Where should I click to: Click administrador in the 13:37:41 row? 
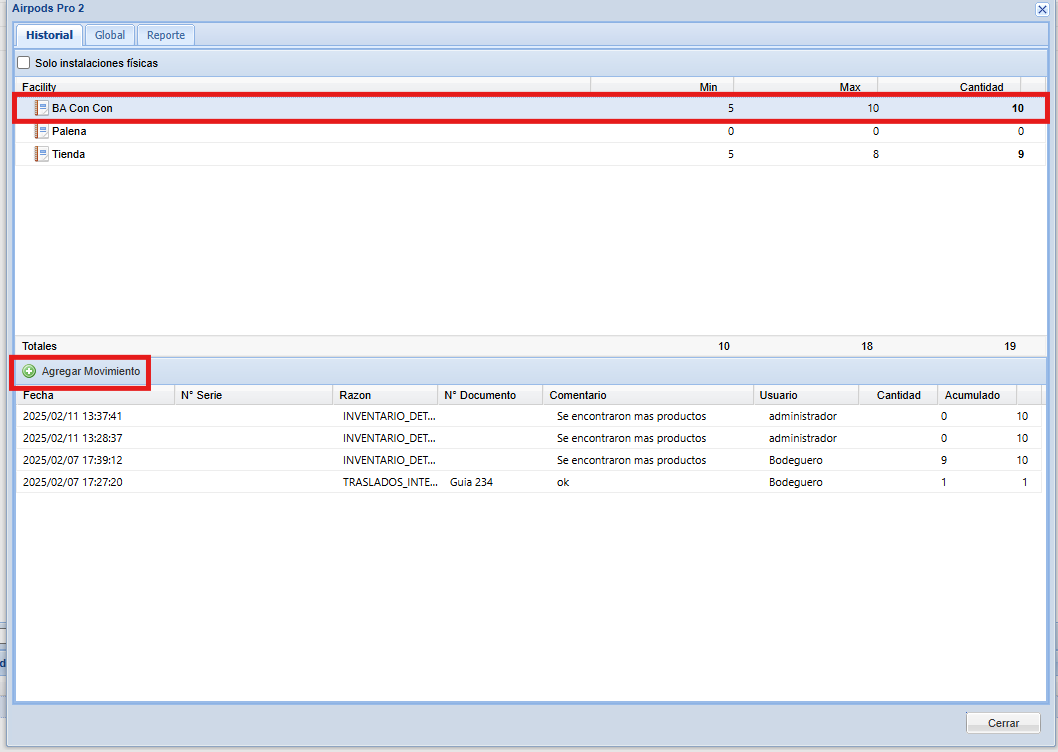[x=802, y=416]
